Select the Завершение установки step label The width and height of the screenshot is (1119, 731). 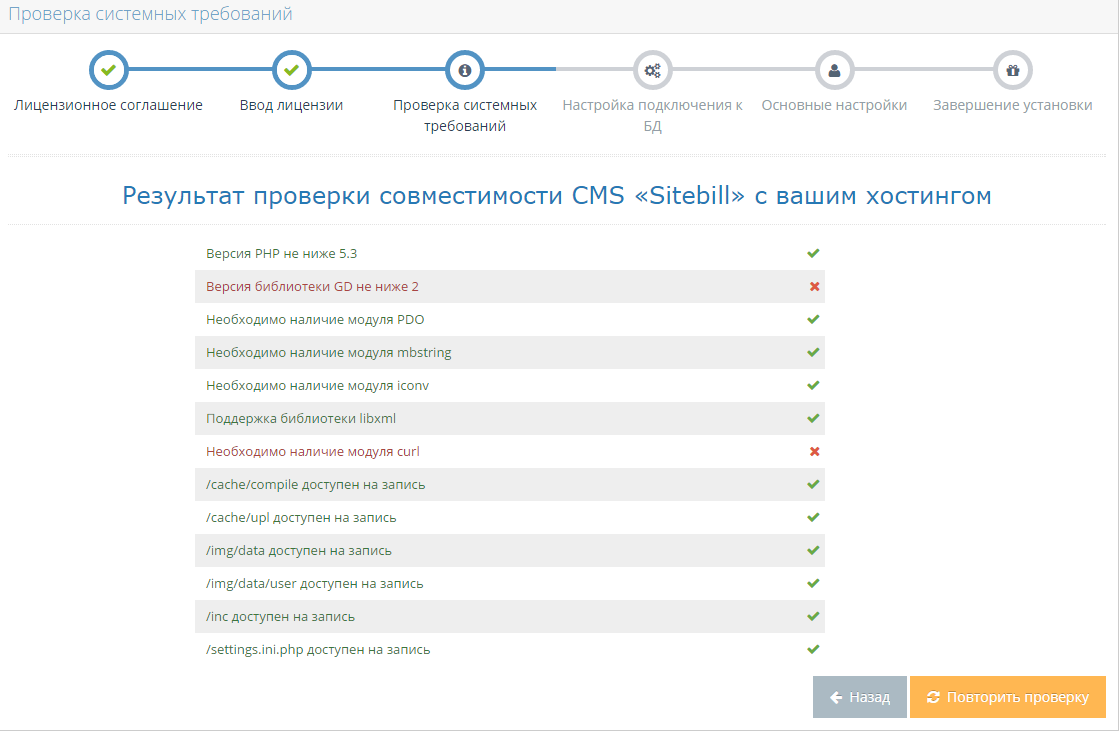pyautogui.click(x=1013, y=105)
